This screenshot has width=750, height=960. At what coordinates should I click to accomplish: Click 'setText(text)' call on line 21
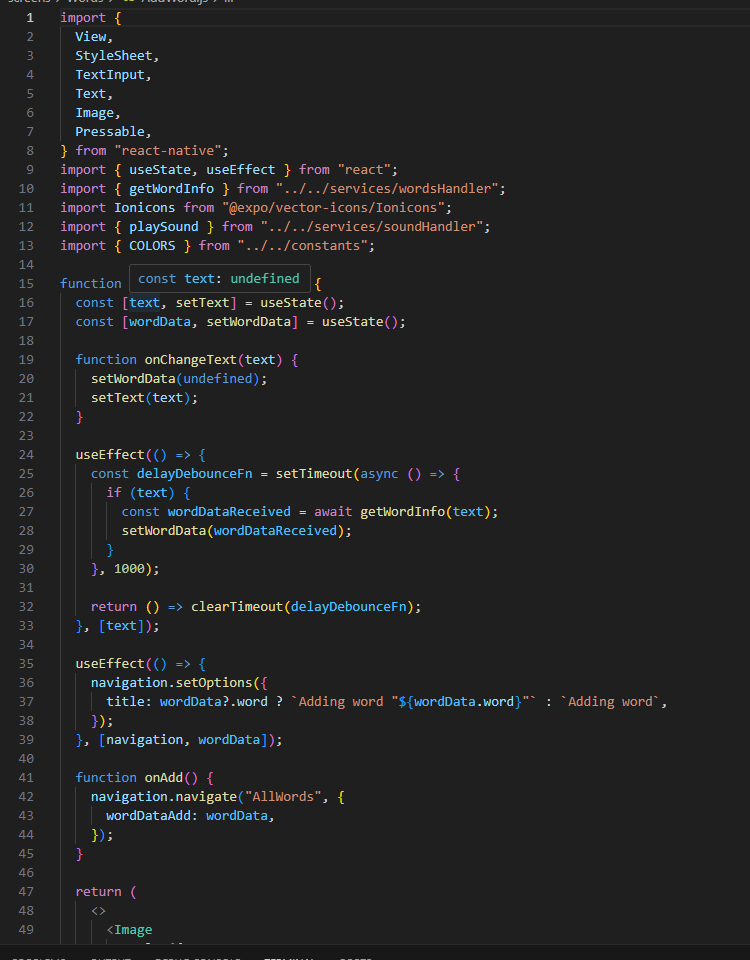click(141, 397)
